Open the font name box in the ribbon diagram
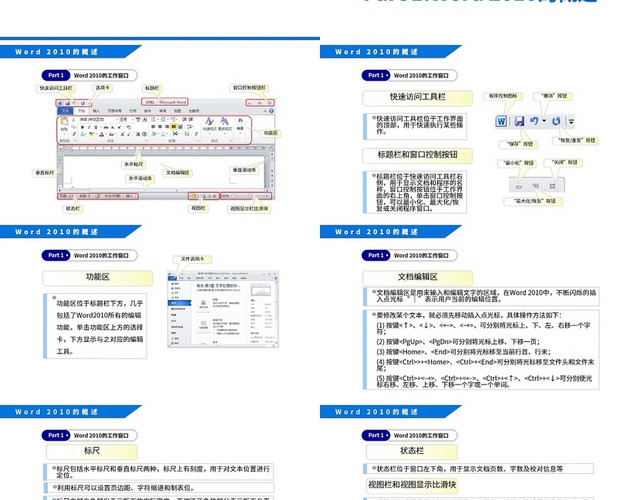640x500 pixels. [x=98, y=120]
